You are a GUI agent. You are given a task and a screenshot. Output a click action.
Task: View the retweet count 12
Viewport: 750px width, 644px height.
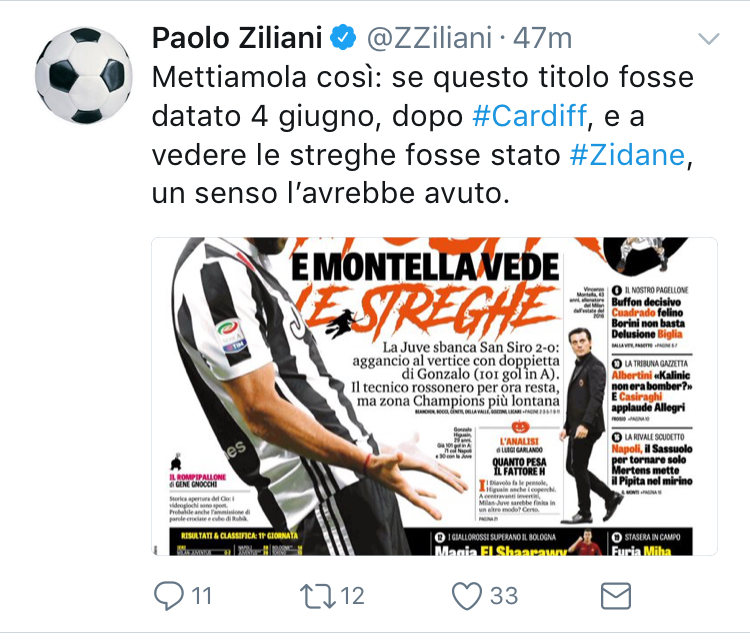click(353, 596)
